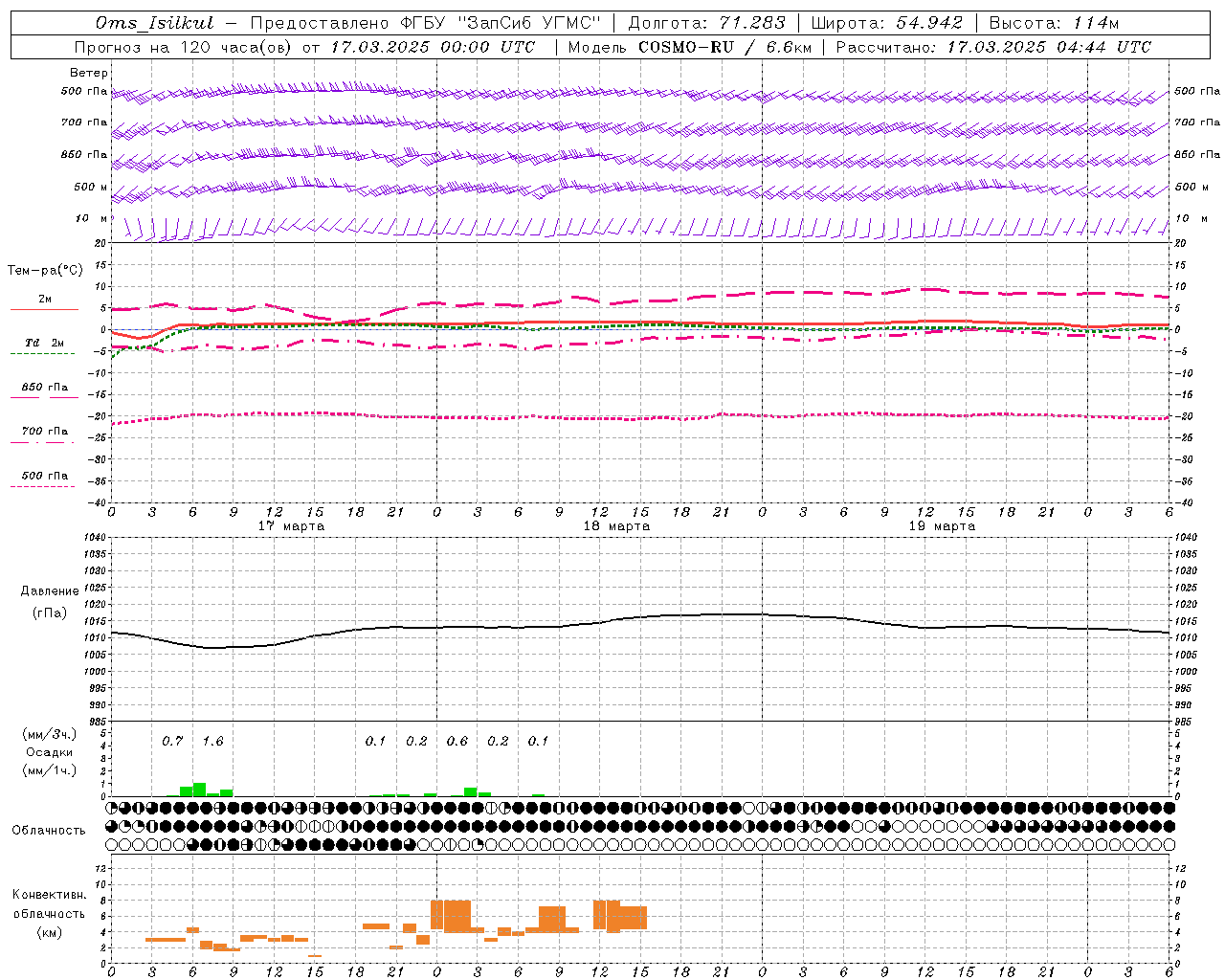Click the 'Модель COSMO-RU / 6.6км' model label

(x=689, y=47)
